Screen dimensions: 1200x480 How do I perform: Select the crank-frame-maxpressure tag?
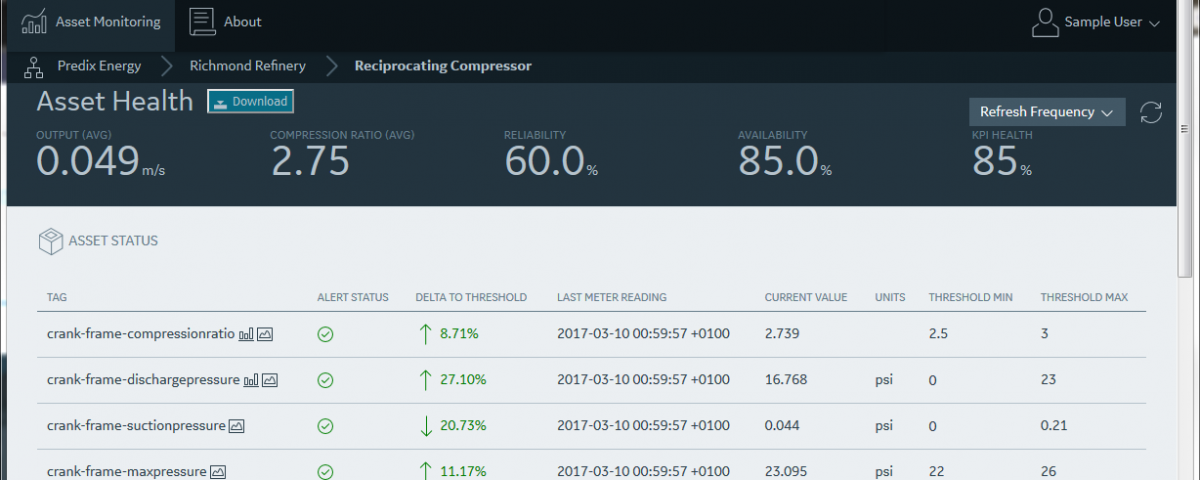point(127,471)
